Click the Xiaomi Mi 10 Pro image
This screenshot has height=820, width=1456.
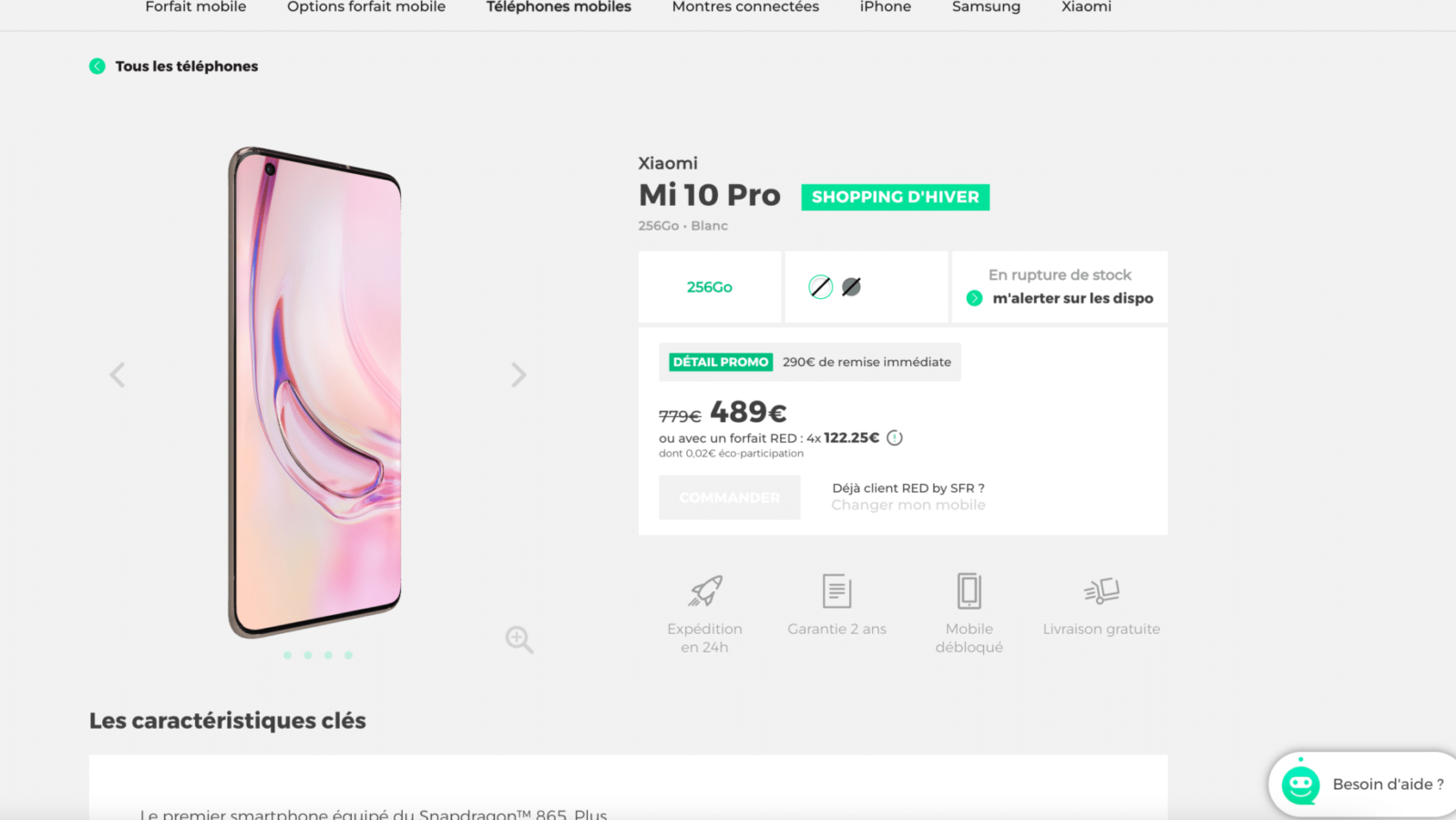(314, 392)
